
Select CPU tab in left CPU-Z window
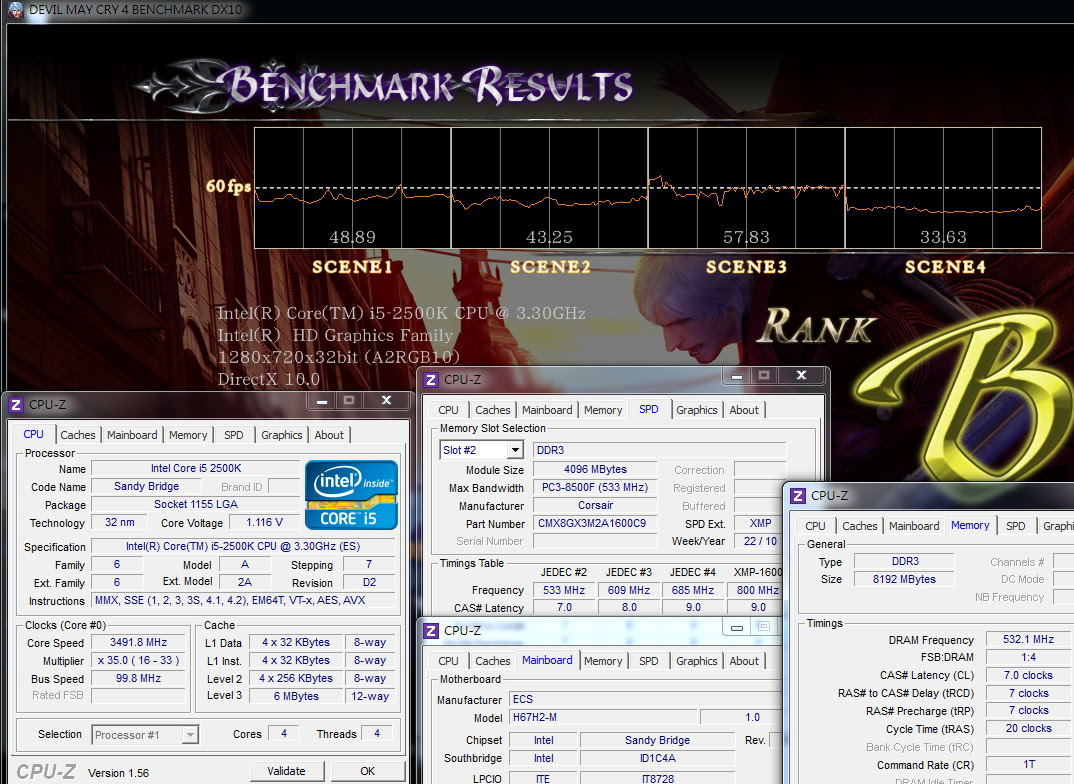(x=33, y=434)
